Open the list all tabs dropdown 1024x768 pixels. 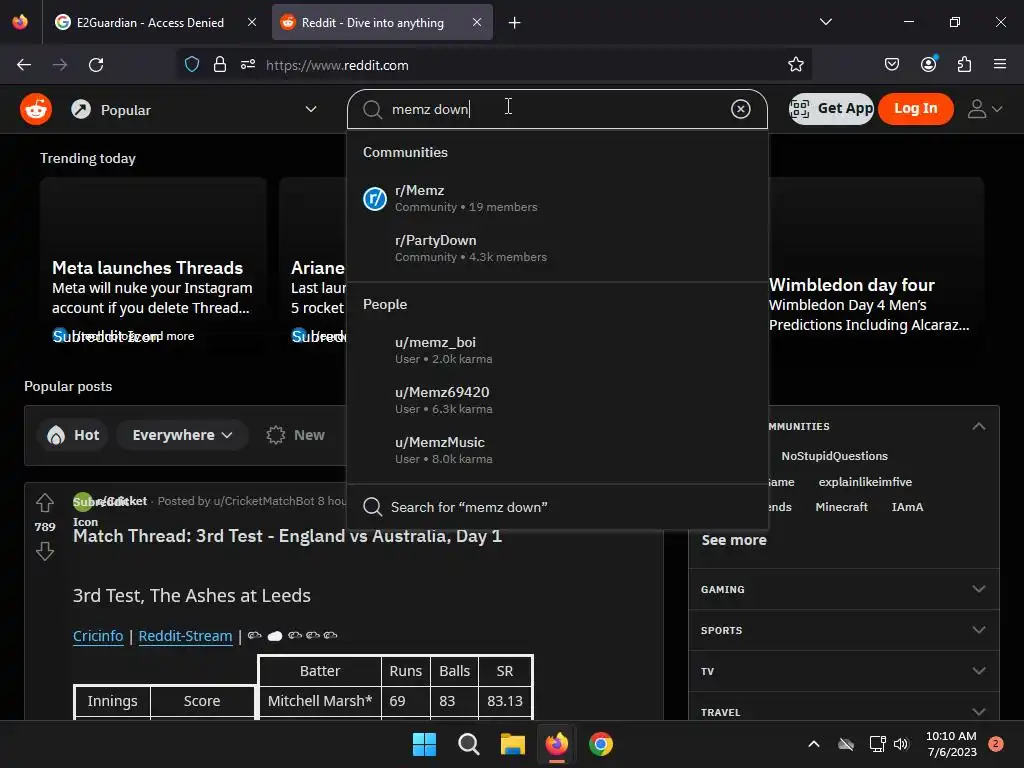(x=825, y=22)
